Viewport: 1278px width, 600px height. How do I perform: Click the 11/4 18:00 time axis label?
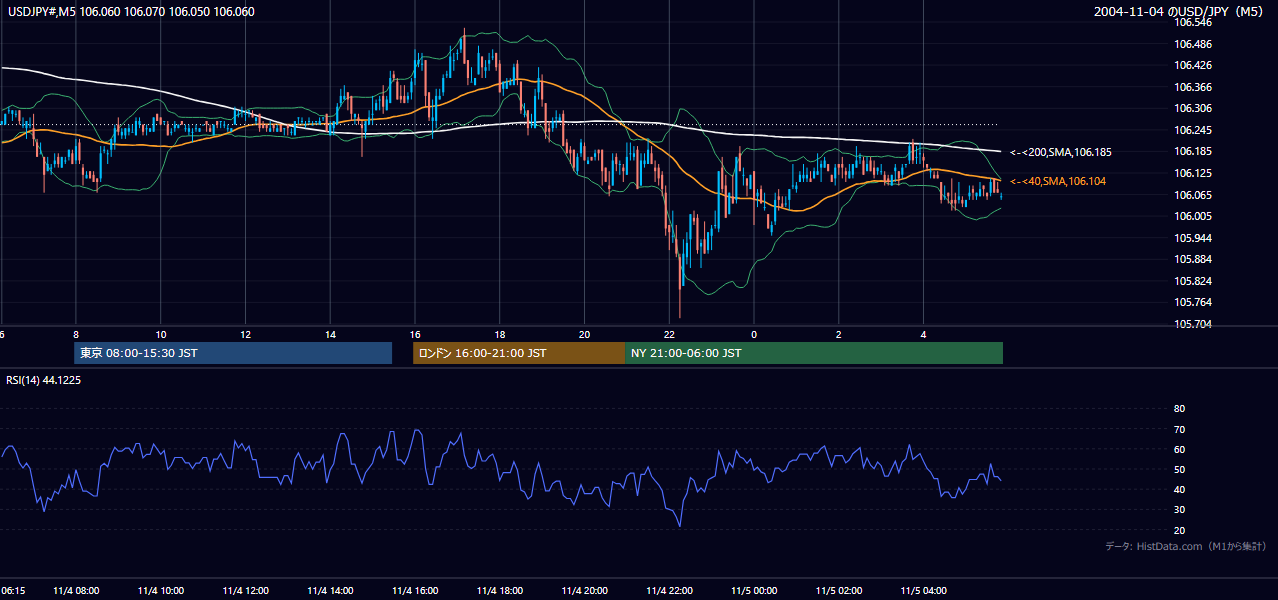pos(500,590)
